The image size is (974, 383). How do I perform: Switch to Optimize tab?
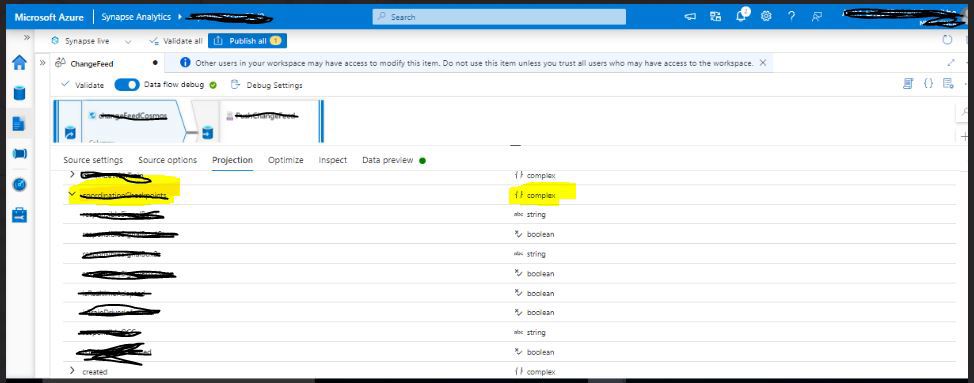(x=286, y=160)
